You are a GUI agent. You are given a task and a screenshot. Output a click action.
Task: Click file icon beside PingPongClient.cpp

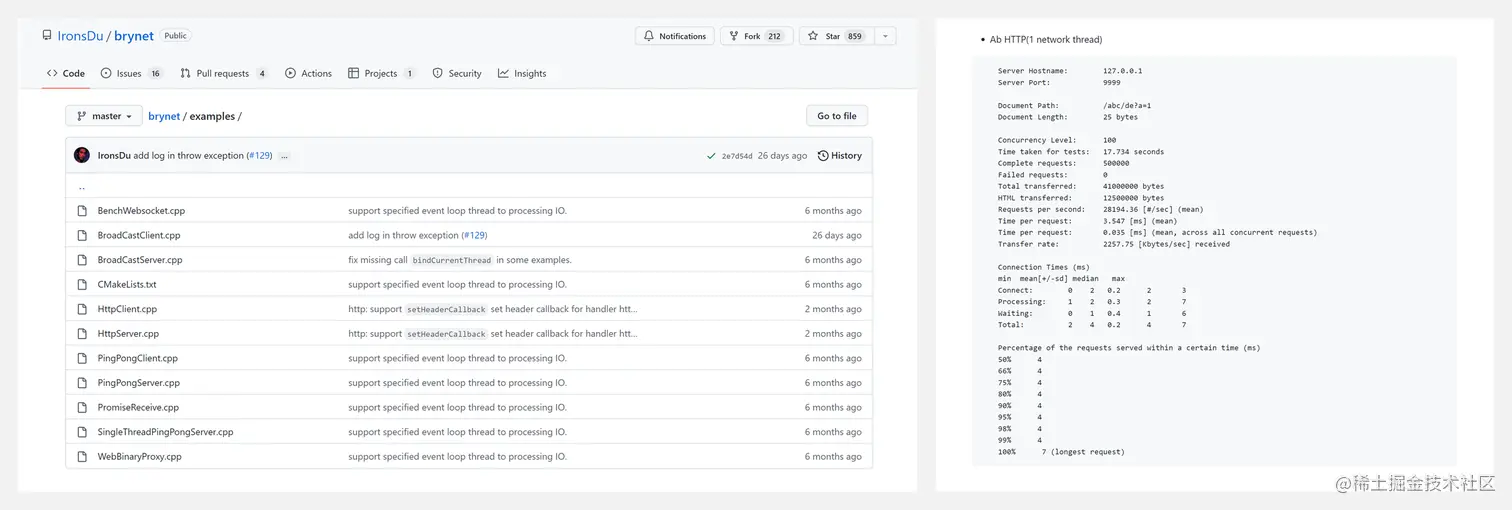83,358
